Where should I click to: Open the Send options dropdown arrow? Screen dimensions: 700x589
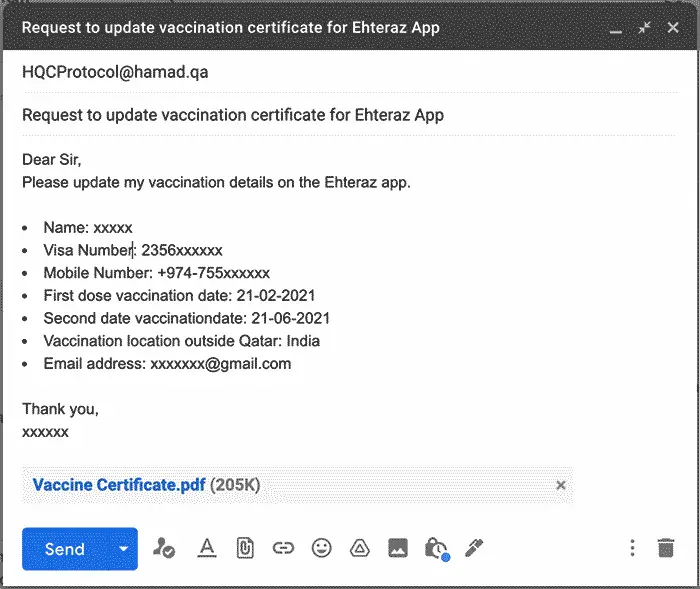124,549
